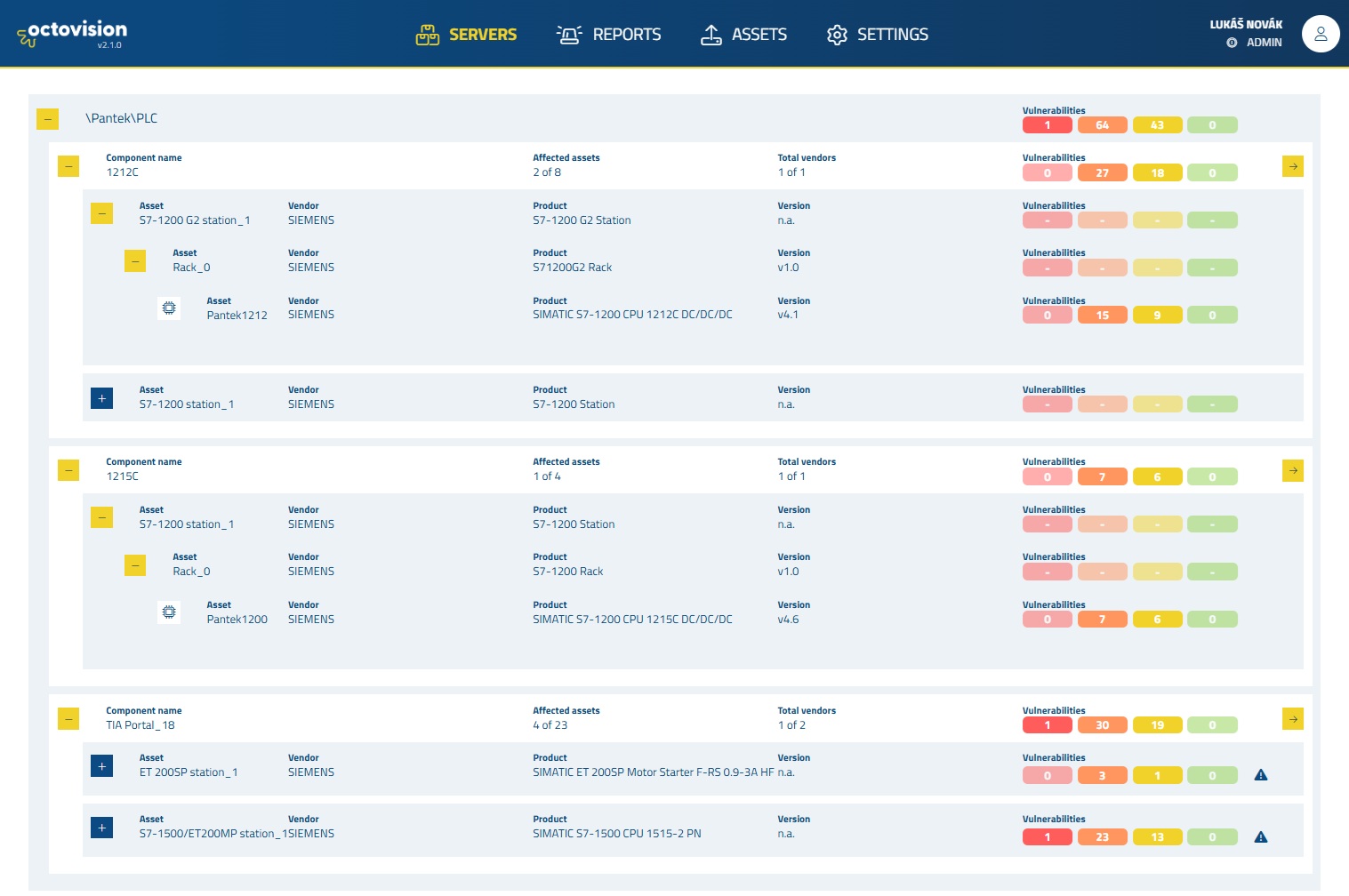The width and height of the screenshot is (1349, 896).
Task: Open 1212C details arrow
Action: point(1293,166)
